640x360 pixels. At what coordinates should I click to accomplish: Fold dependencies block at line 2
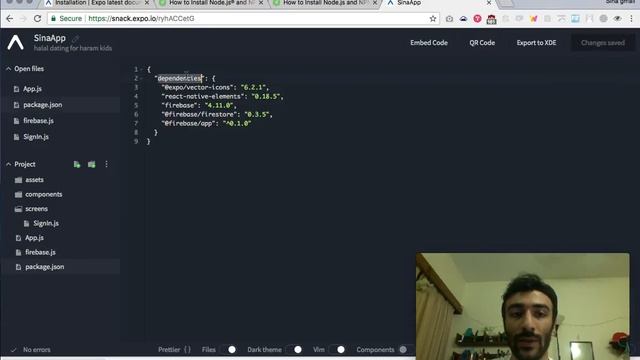pos(141,78)
